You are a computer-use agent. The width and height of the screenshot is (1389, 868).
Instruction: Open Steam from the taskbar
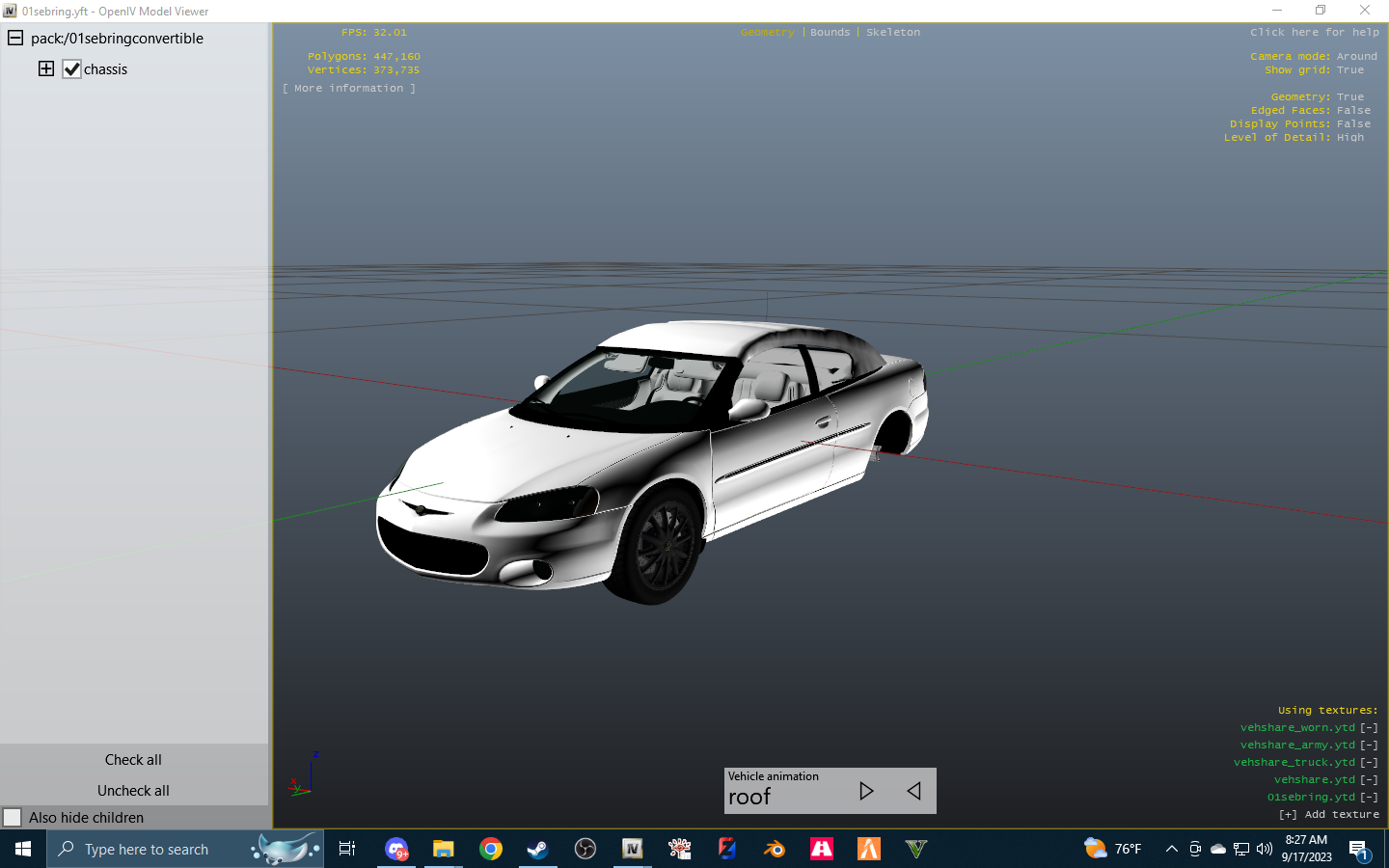click(x=537, y=850)
